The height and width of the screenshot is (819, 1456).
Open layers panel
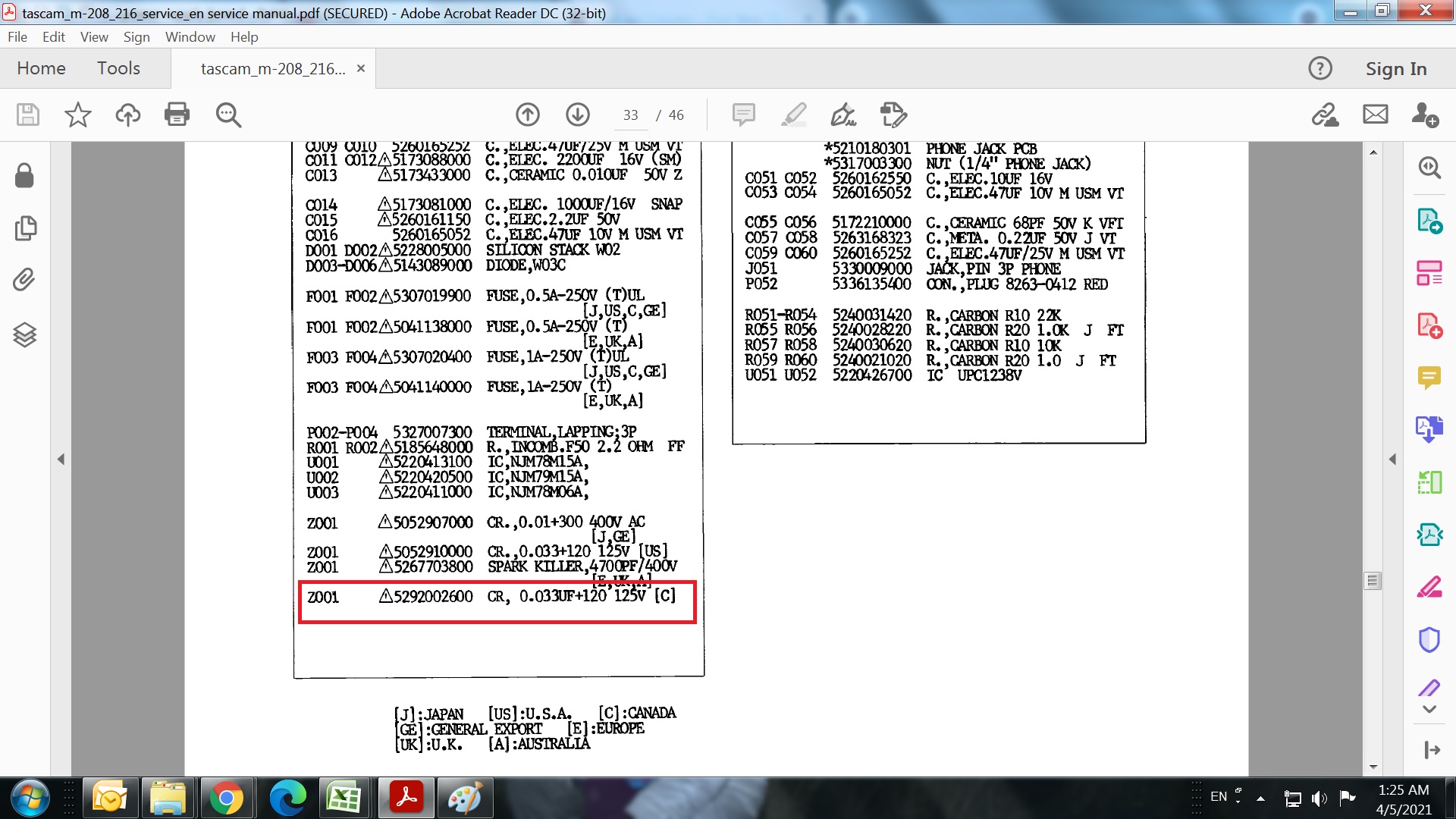(x=24, y=334)
